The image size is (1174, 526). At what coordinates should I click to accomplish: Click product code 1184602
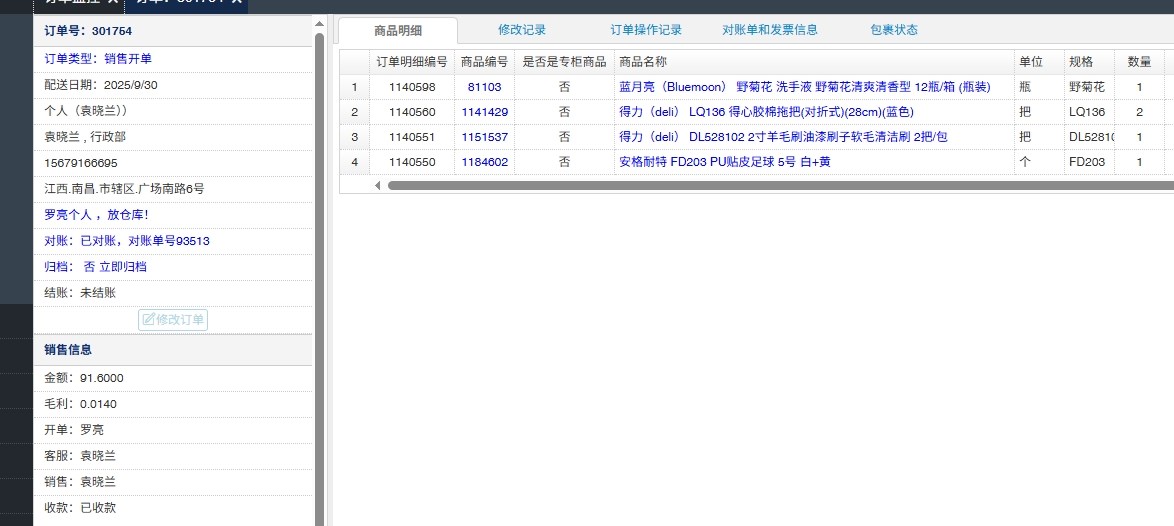click(484, 162)
